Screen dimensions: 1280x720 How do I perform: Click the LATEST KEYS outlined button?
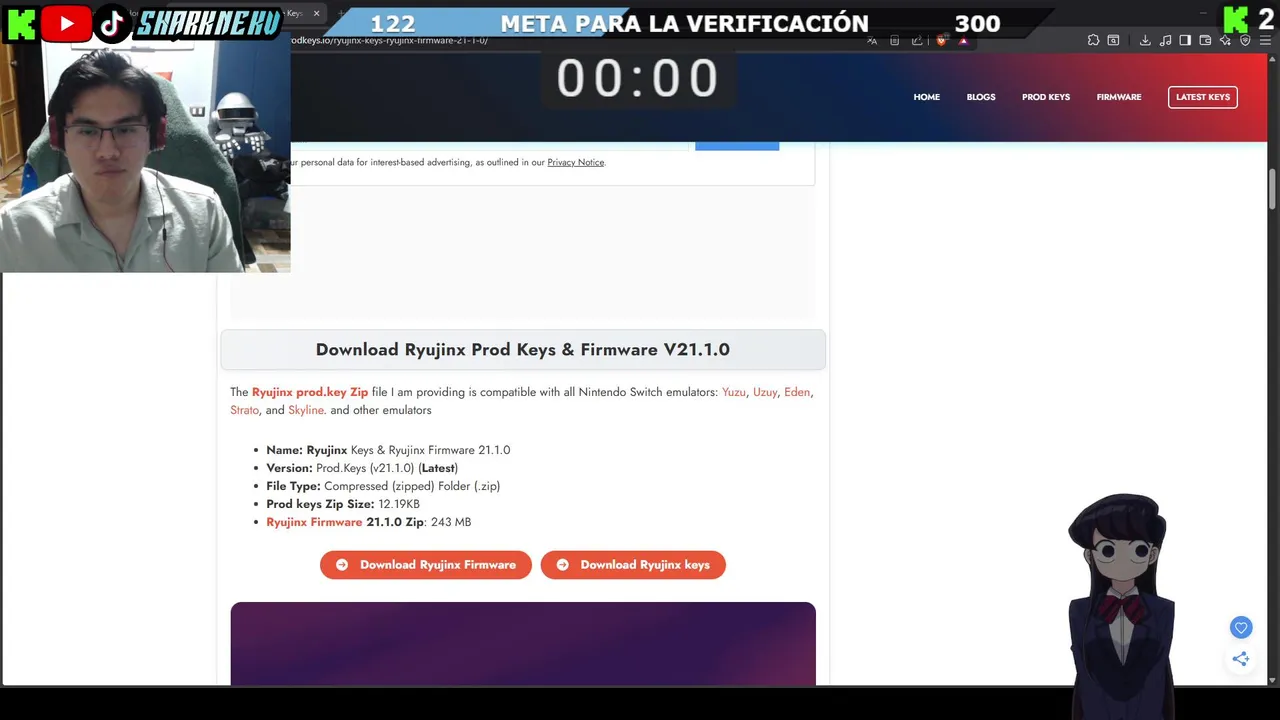pyautogui.click(x=1203, y=97)
